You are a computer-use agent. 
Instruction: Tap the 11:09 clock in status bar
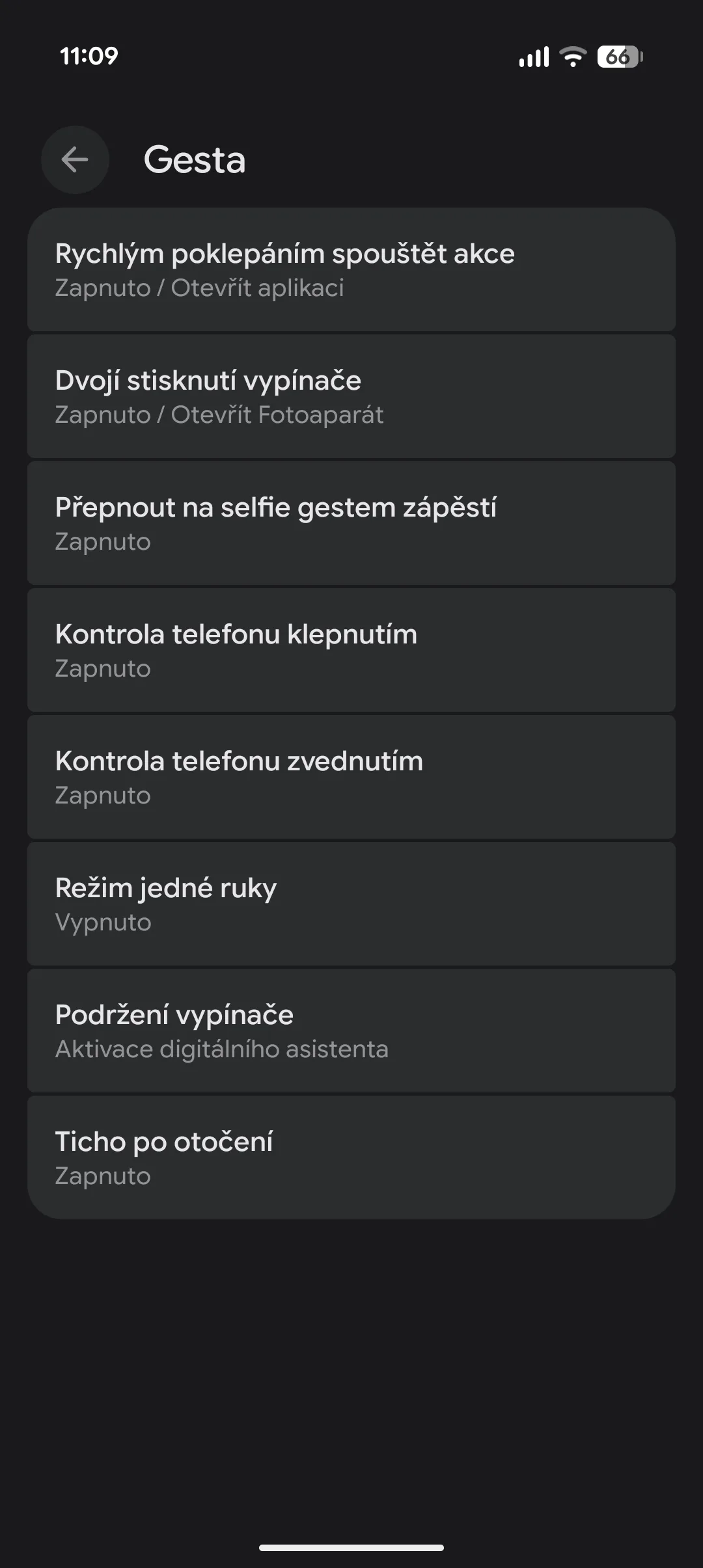coord(89,56)
